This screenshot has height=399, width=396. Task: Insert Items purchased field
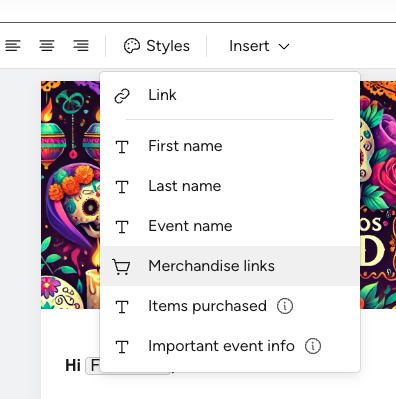tap(230, 306)
